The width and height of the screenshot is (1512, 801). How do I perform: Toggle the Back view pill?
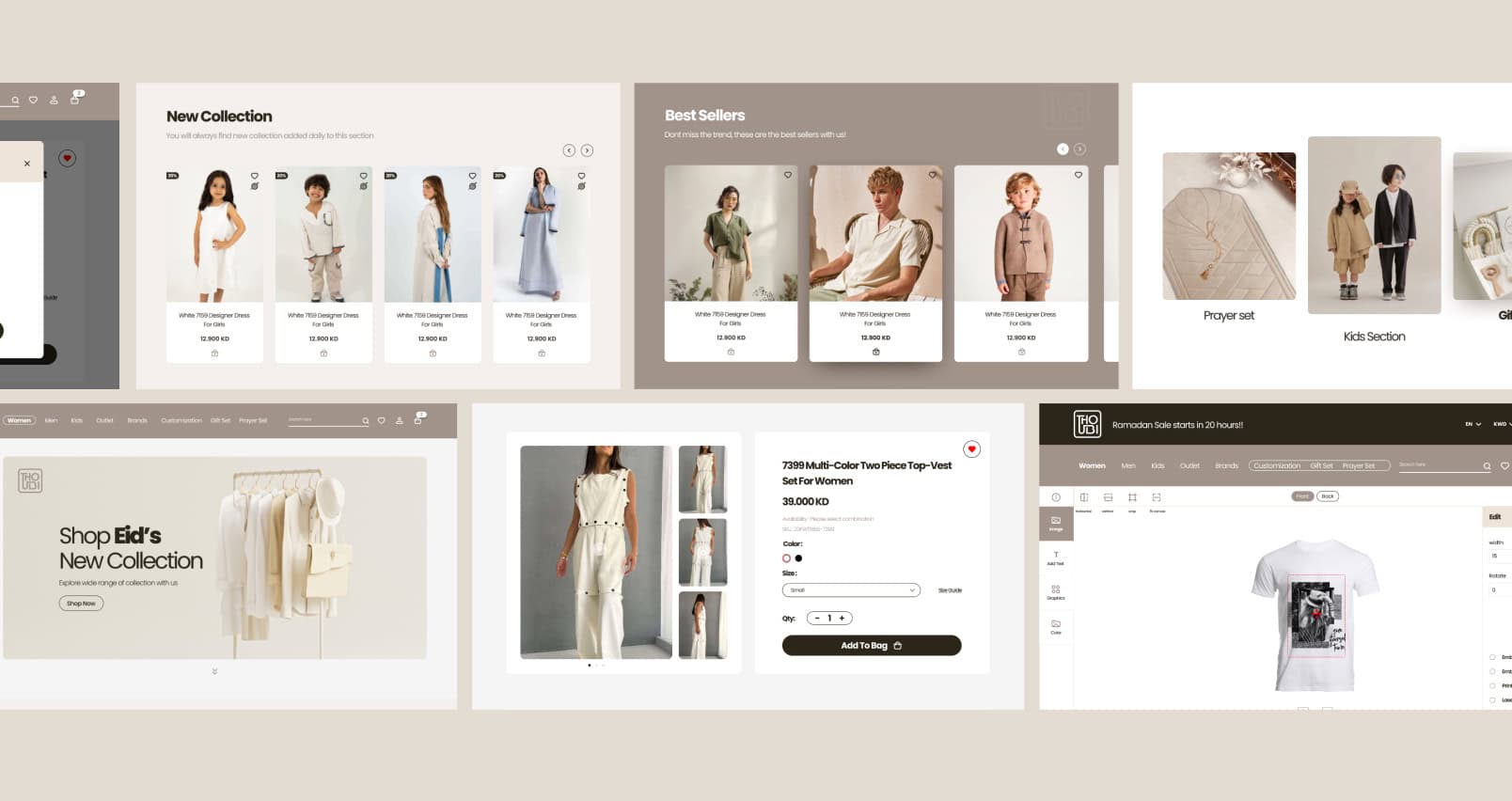point(1328,496)
